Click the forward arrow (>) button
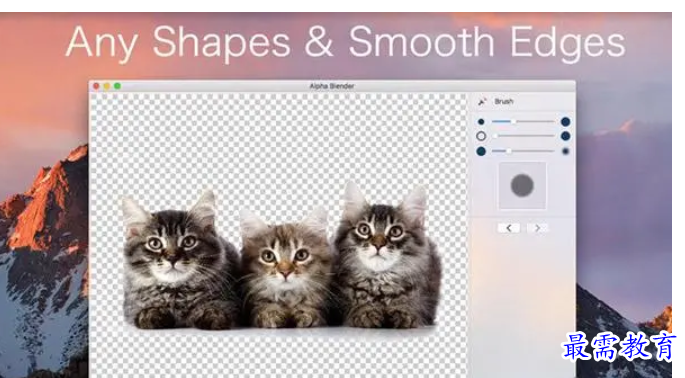The height and width of the screenshot is (378, 685). coord(537,228)
